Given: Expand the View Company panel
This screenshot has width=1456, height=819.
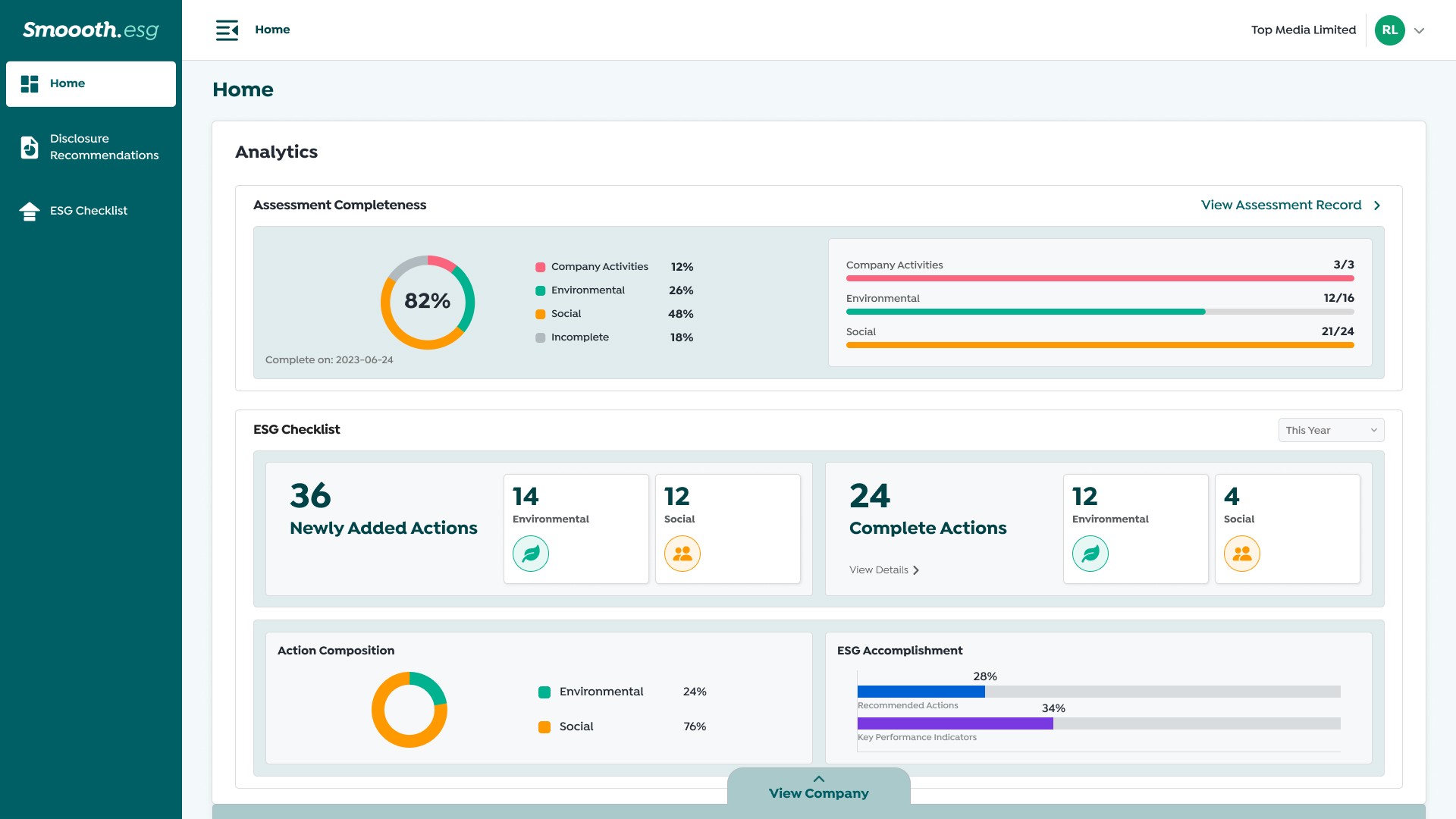Looking at the screenshot, I should (x=819, y=788).
